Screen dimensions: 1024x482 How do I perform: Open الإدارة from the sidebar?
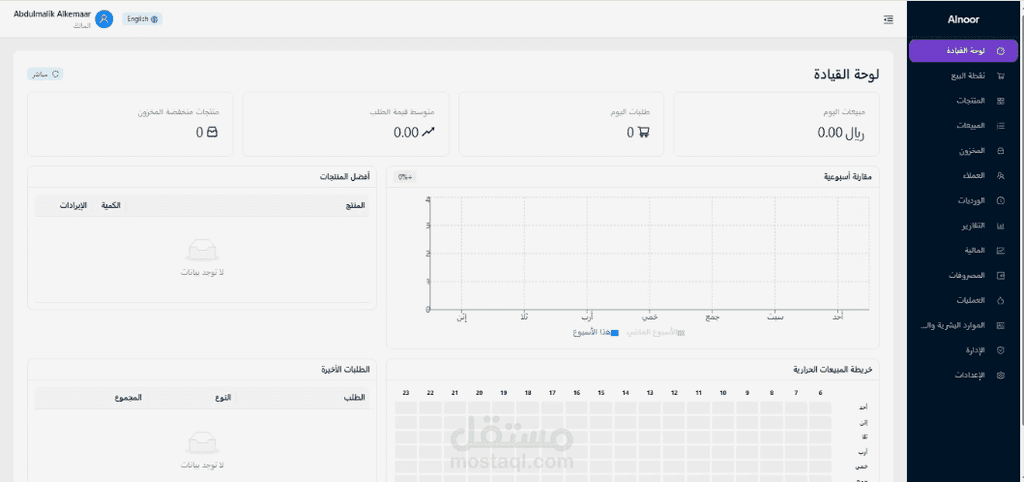pyautogui.click(x=963, y=351)
